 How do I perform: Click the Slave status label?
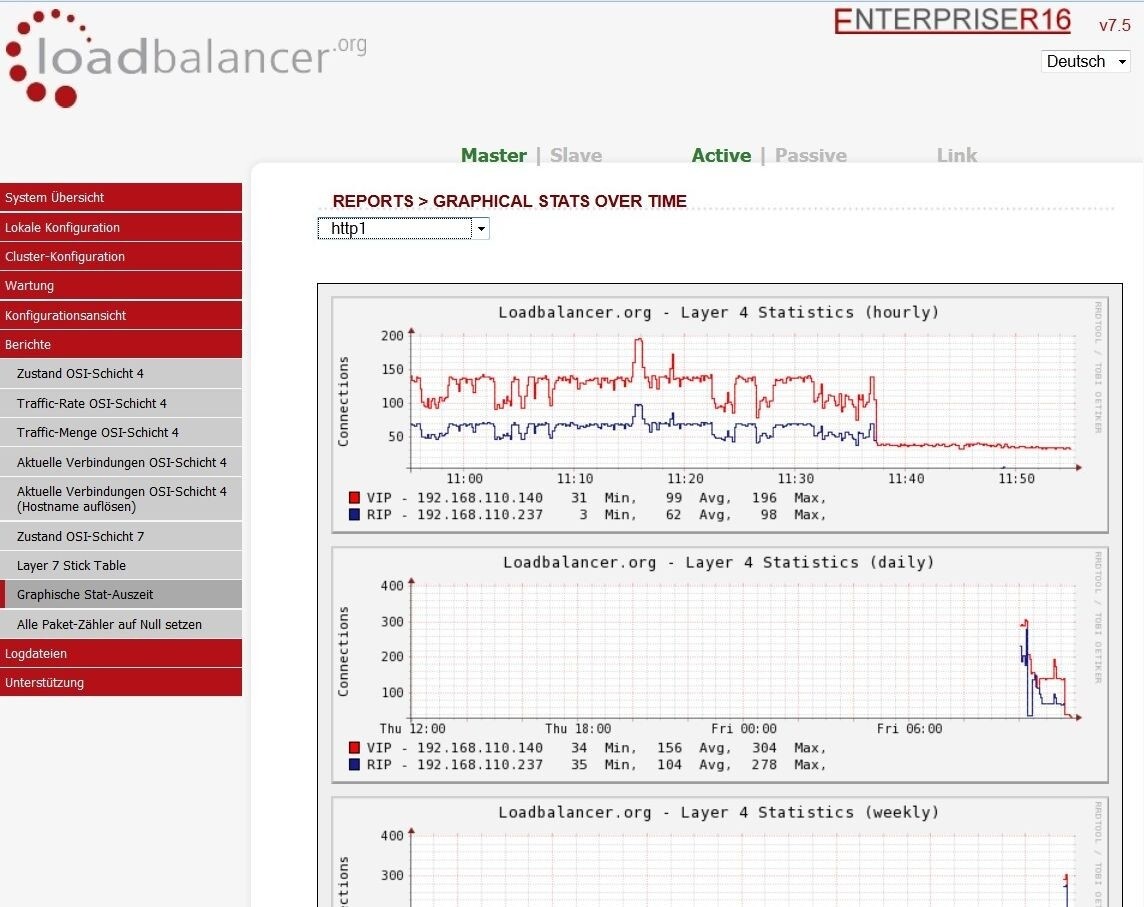click(576, 155)
